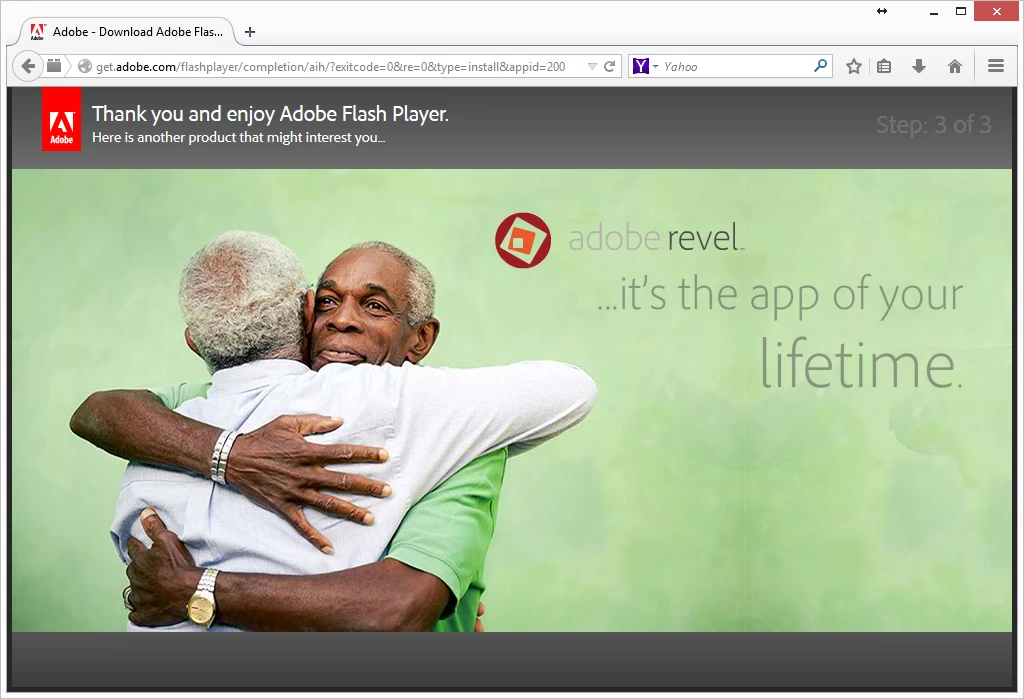The image size is (1024, 699).
Task: Select the Adobe Download Flash tab
Action: (x=129, y=31)
